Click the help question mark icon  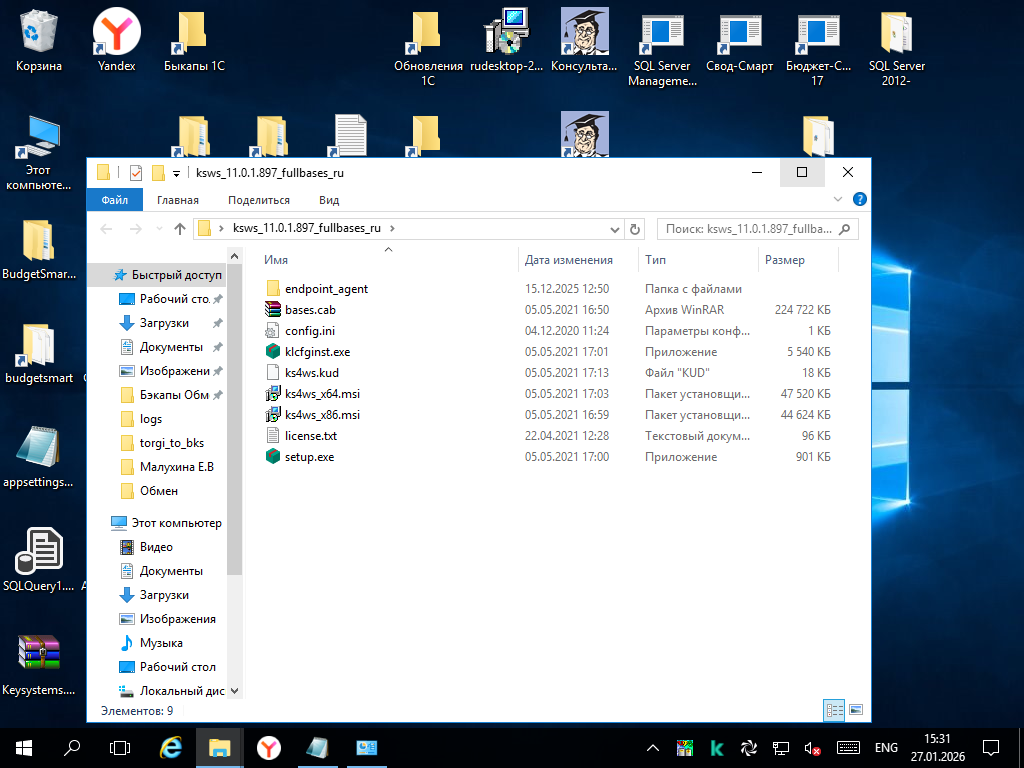(858, 200)
